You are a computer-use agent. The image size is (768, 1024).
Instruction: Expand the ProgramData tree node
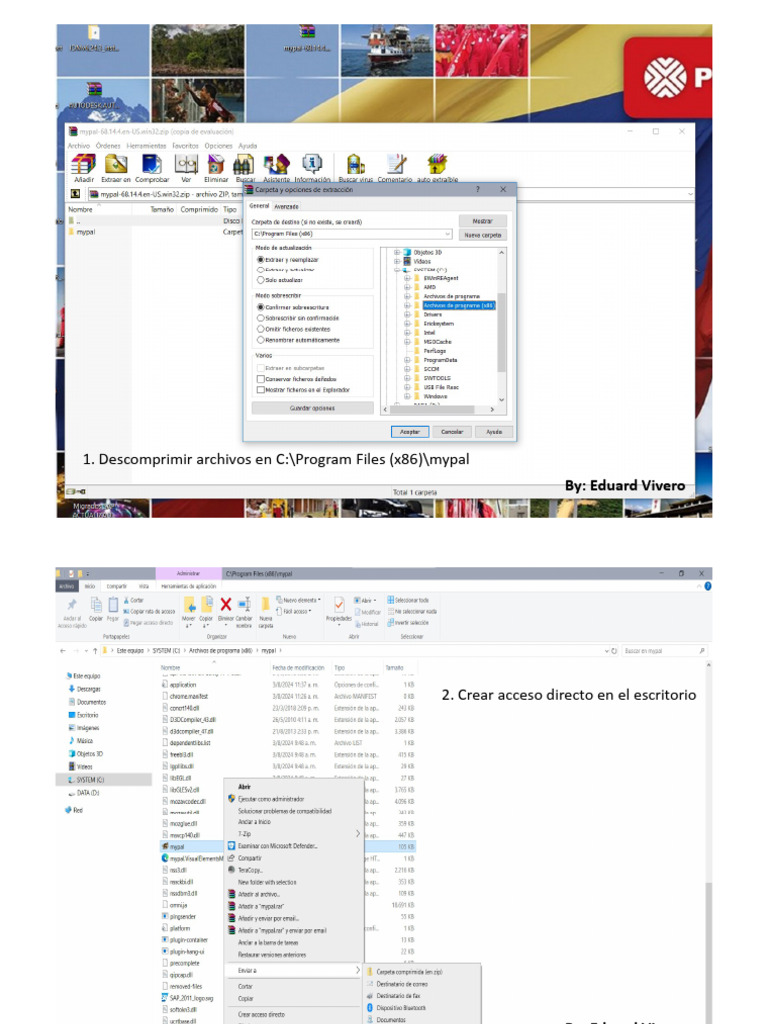pos(407,360)
